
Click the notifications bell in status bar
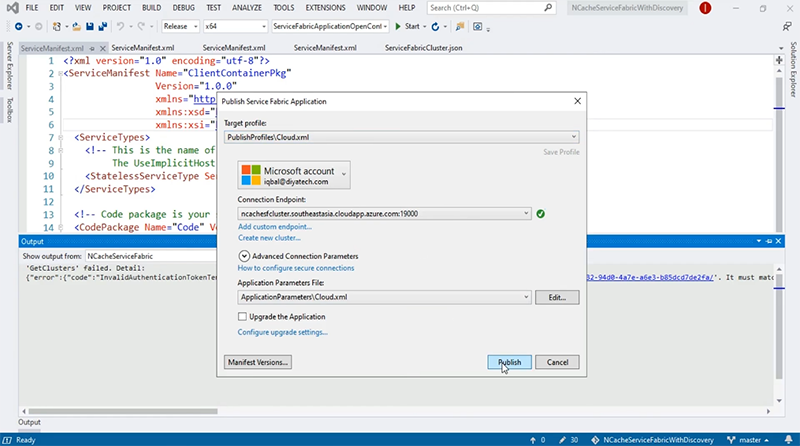789,440
